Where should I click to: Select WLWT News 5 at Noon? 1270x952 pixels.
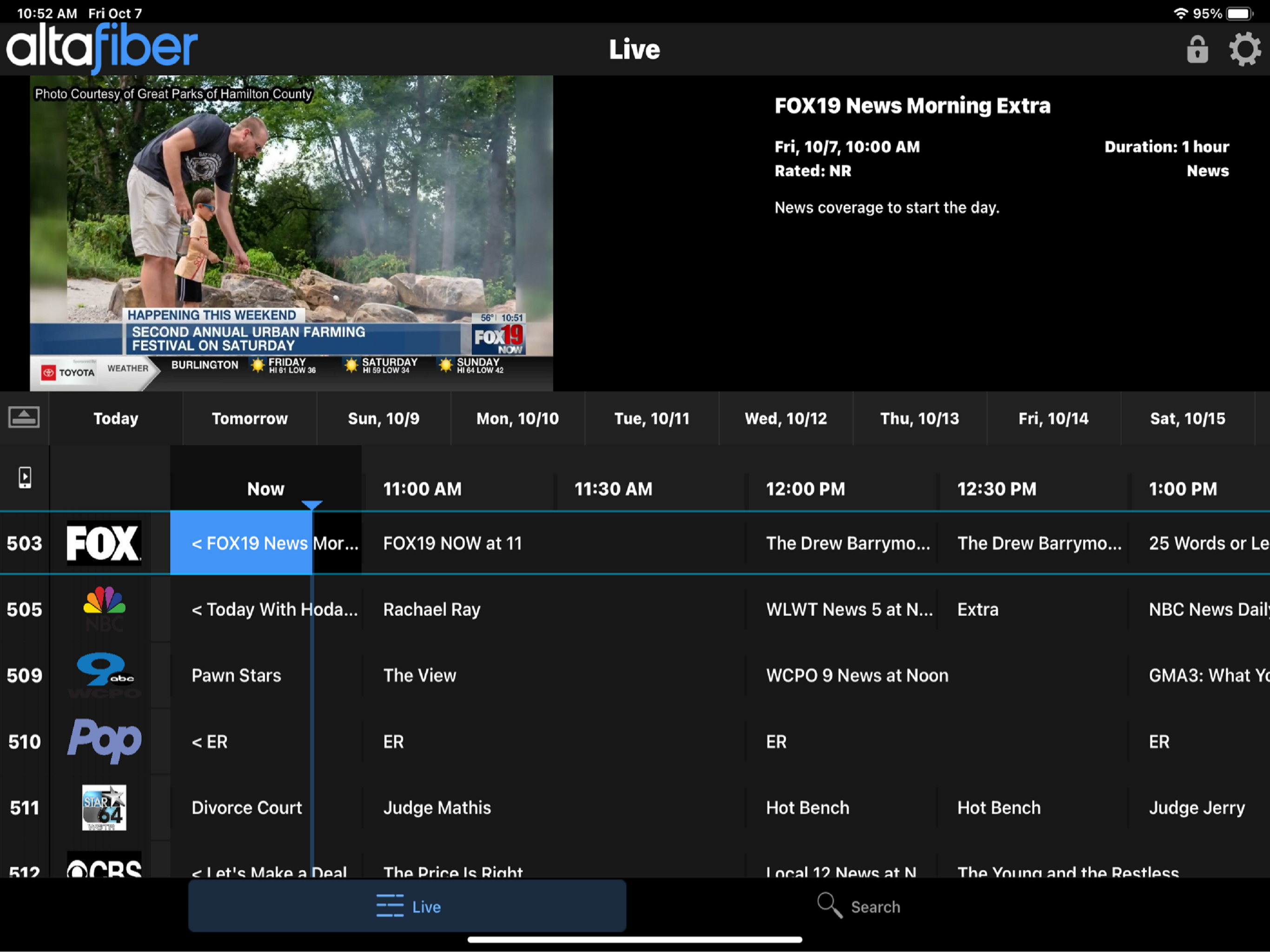click(x=841, y=608)
